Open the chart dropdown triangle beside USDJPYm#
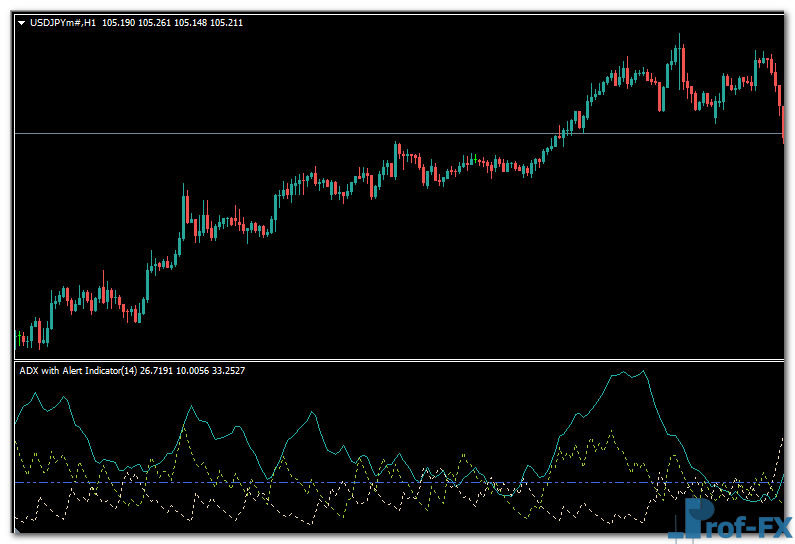The image size is (795, 544). pos(22,22)
